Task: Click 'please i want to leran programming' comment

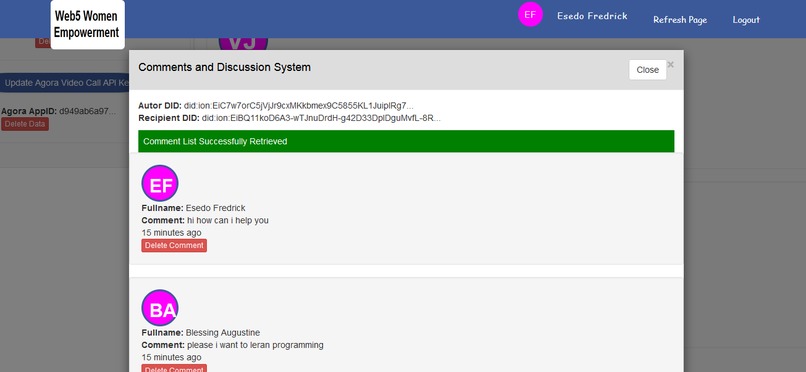Action: (x=255, y=345)
